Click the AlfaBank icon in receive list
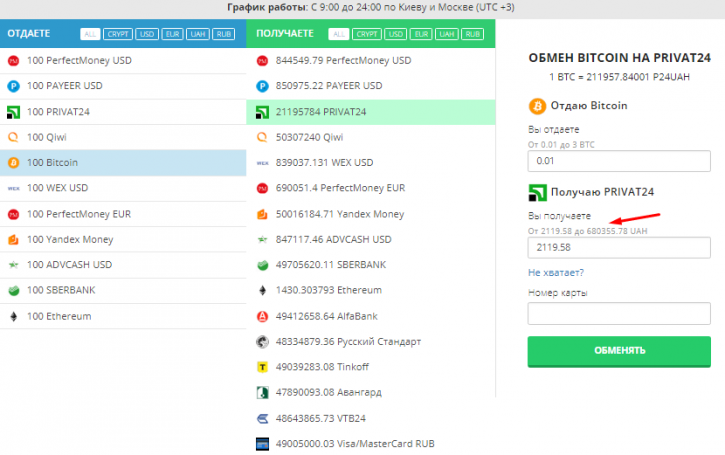The image size is (725, 455). click(262, 316)
